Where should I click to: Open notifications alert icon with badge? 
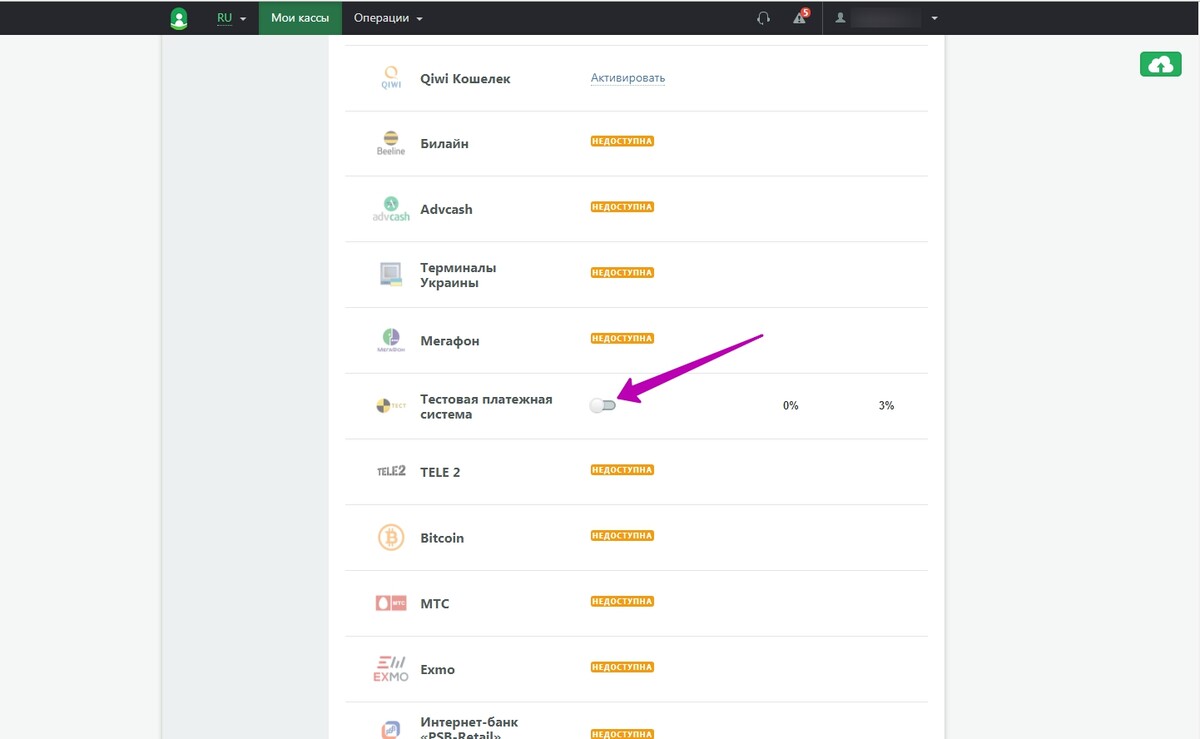click(800, 17)
